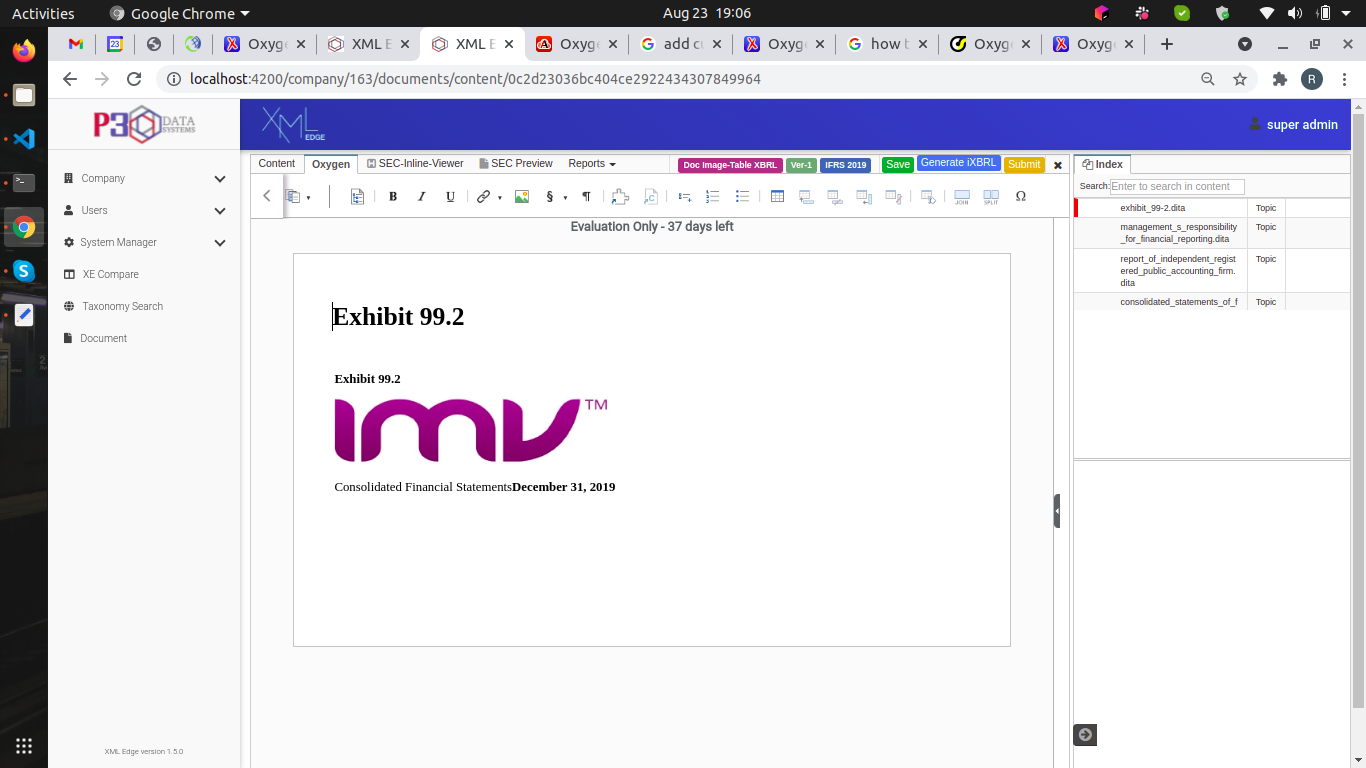Viewport: 1366px width, 768px height.
Task: Click the Ver-1 version badge
Action: [x=801, y=165]
